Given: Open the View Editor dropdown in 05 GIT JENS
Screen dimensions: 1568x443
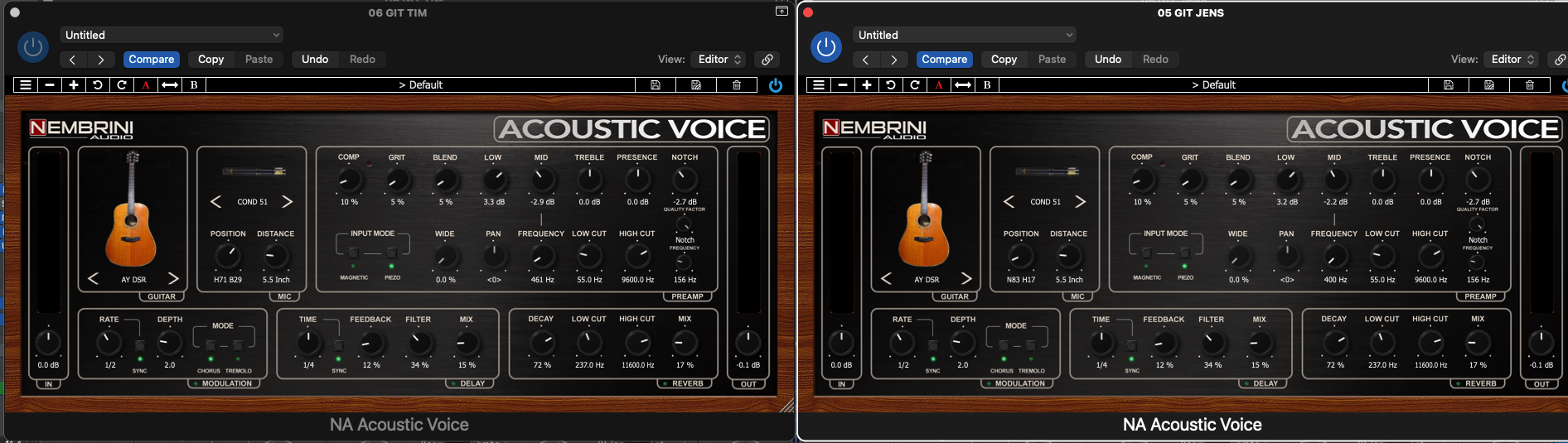Looking at the screenshot, I should (1512, 60).
